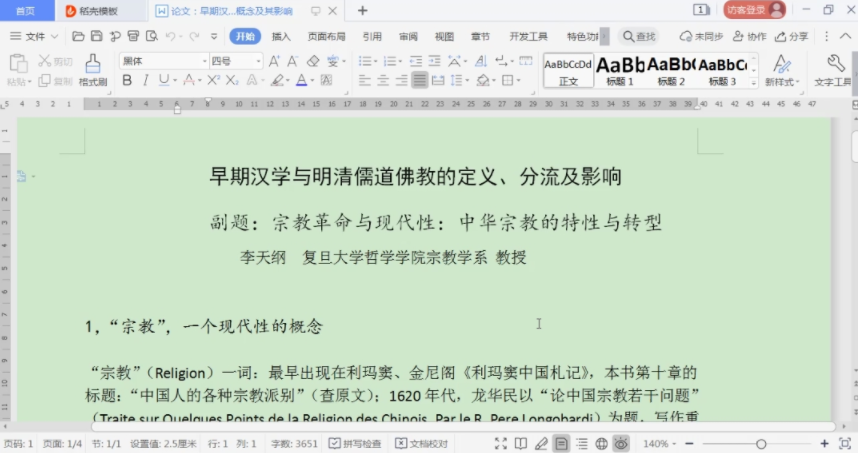Save the document with the floppy disk icon
The width and height of the screenshot is (858, 453).
coord(96,37)
